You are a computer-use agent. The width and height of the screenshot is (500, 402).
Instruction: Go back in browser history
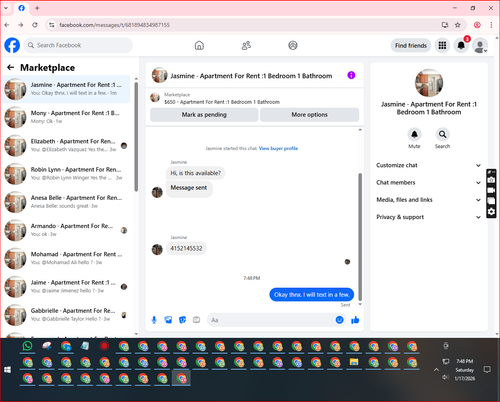[x=7, y=25]
